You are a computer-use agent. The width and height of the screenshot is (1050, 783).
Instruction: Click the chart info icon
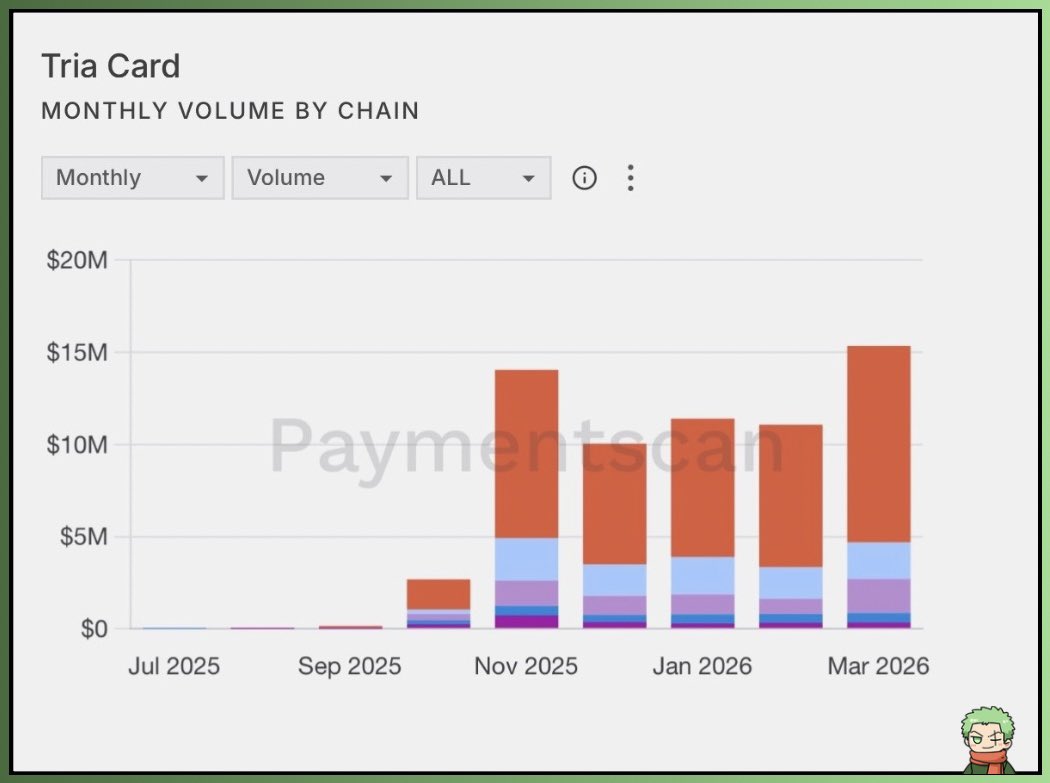click(584, 178)
